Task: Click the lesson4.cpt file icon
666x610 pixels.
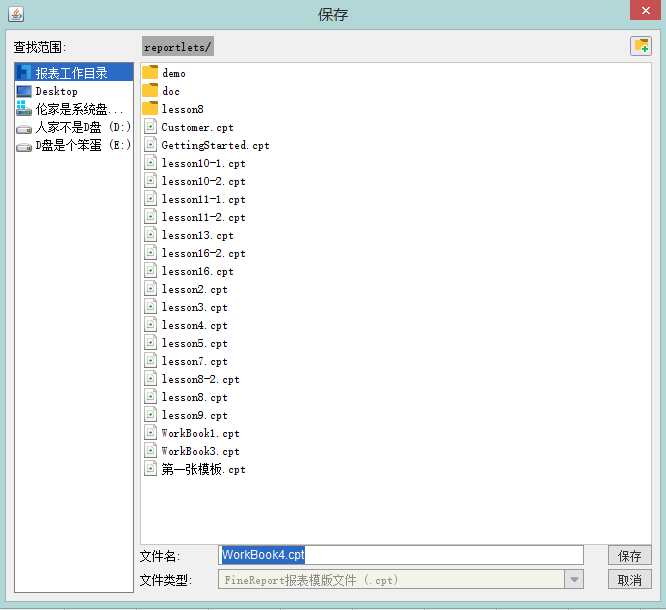Action: point(150,325)
